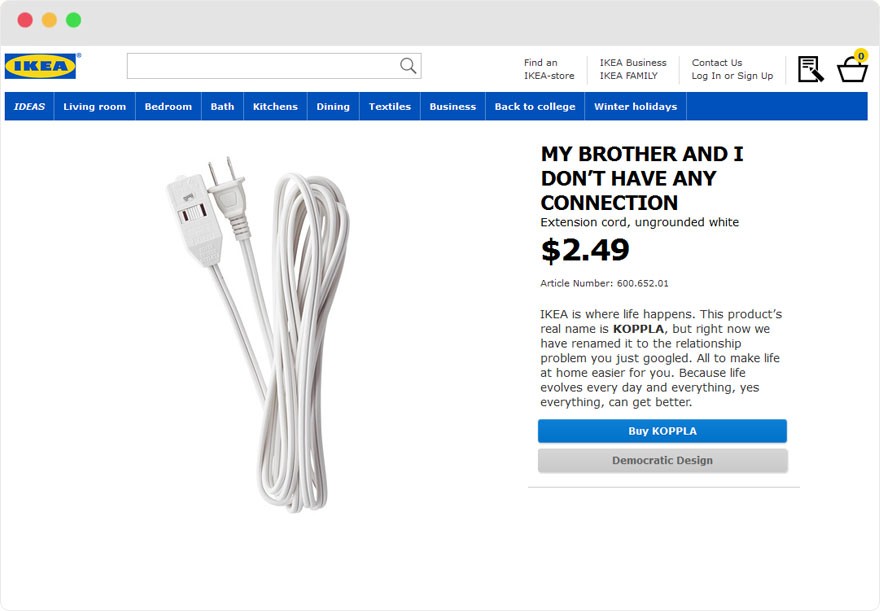
Task: Select Living room in navigation
Action: pyautogui.click(x=95, y=107)
